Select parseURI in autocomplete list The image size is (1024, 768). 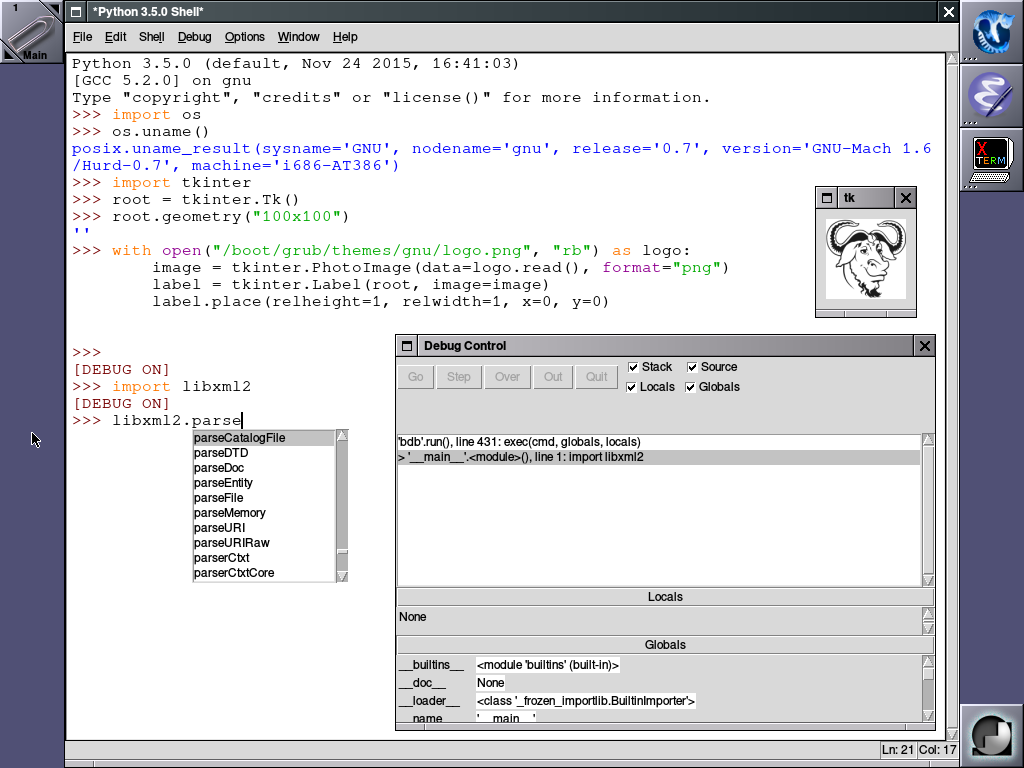coord(263,528)
